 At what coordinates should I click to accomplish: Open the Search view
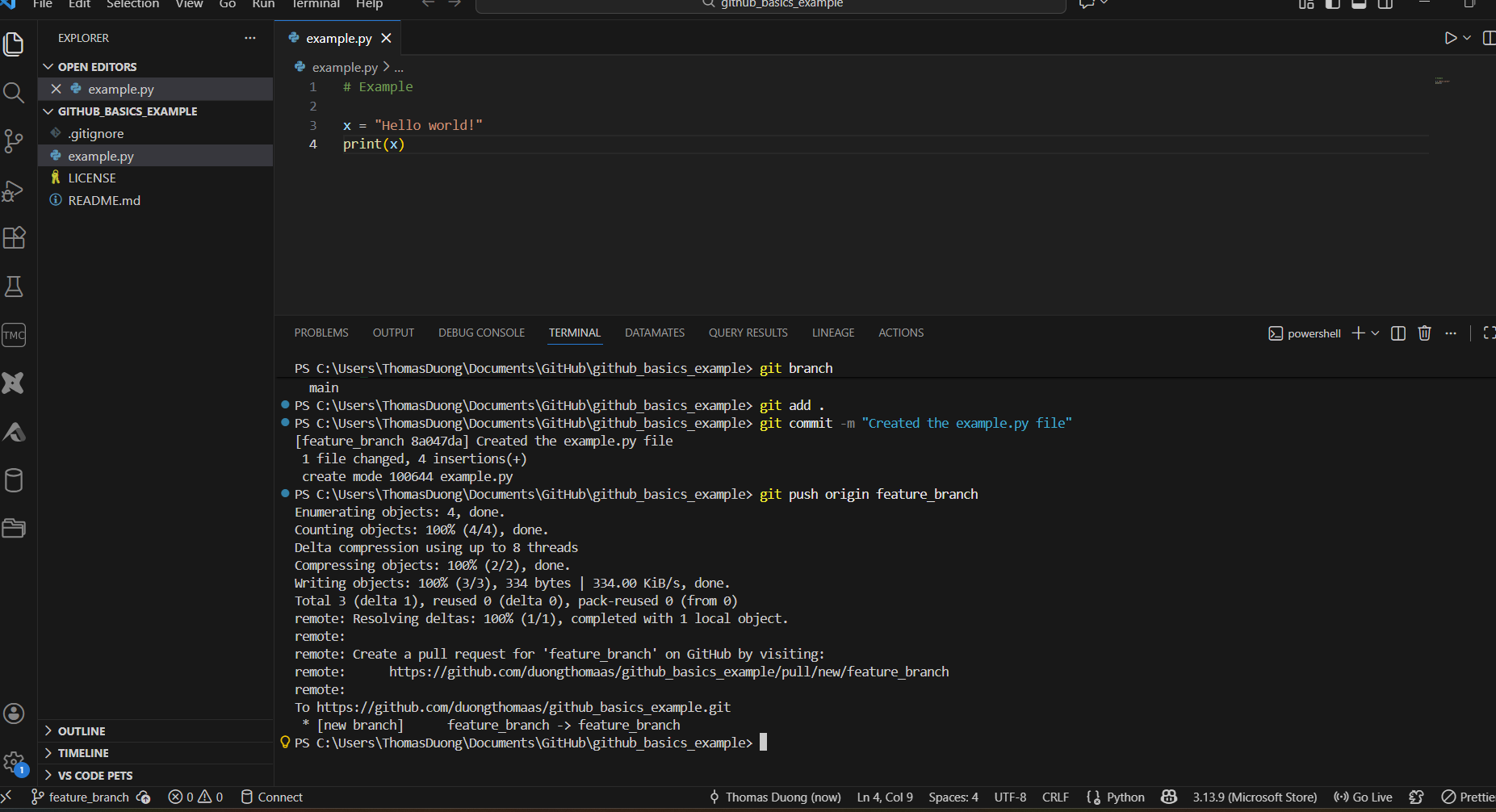tap(14, 93)
